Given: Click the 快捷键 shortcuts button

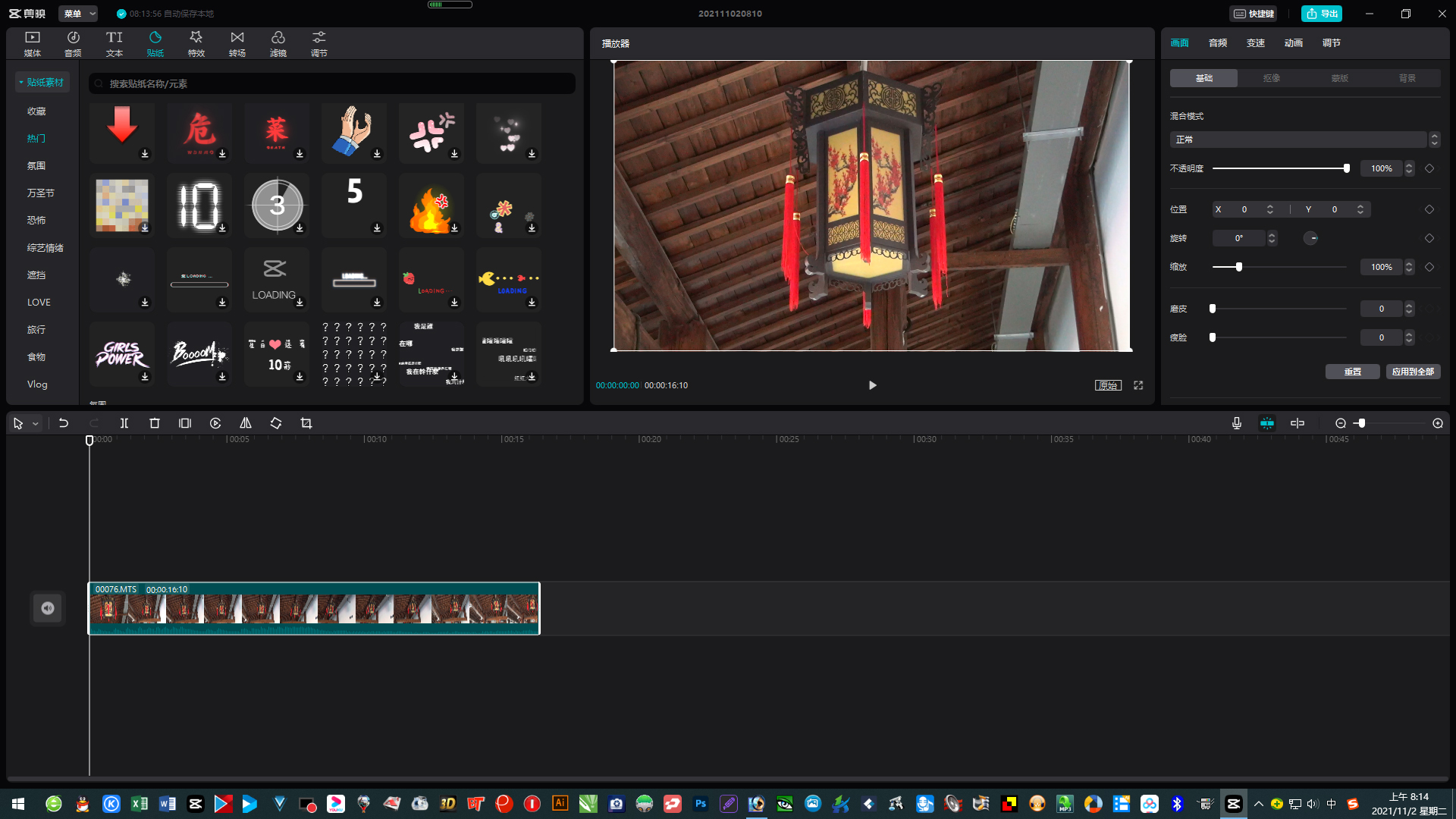Looking at the screenshot, I should click(1254, 14).
